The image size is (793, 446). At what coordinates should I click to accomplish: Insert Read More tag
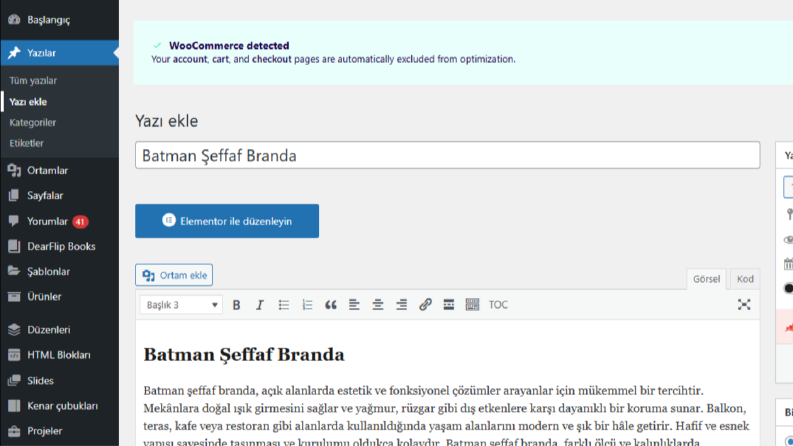pyautogui.click(x=449, y=305)
